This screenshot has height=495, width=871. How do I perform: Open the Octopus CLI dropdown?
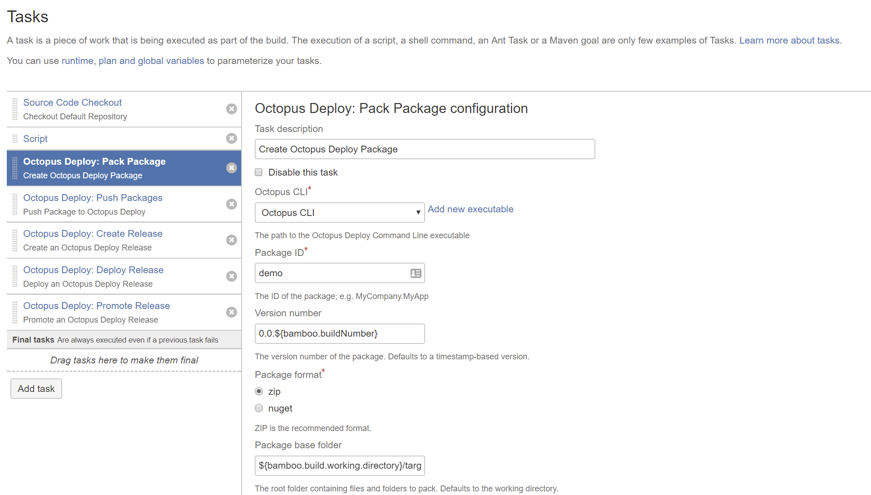coord(339,213)
